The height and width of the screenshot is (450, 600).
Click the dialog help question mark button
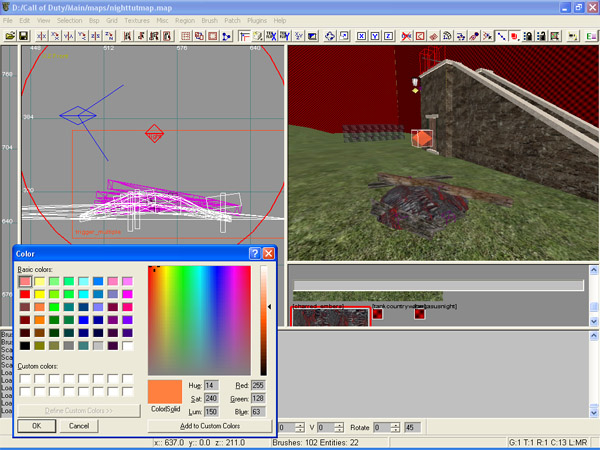255,253
